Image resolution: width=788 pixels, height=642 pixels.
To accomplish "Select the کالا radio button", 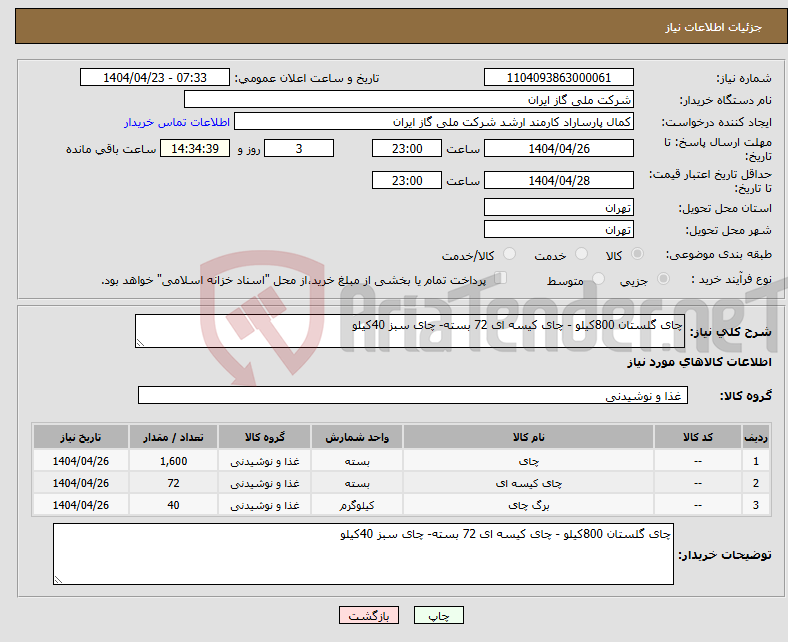I will click(637, 254).
